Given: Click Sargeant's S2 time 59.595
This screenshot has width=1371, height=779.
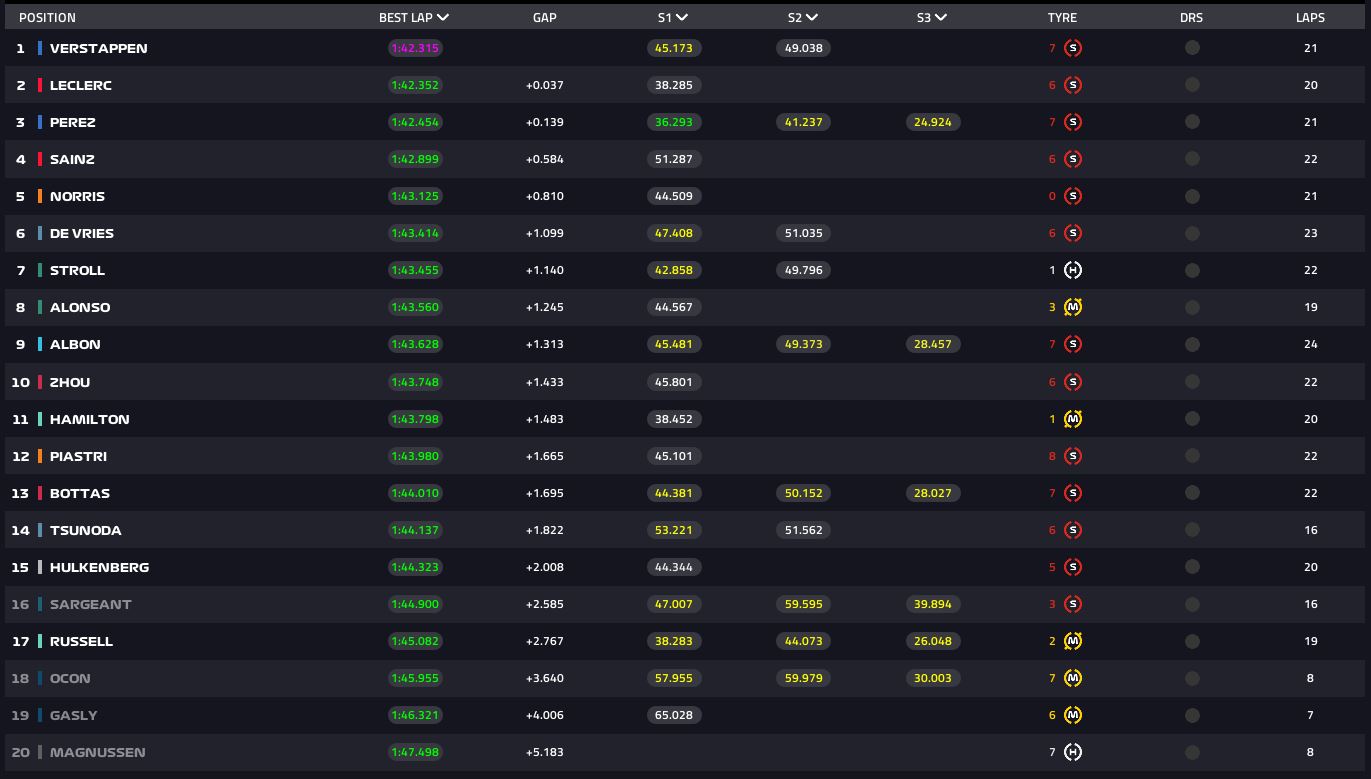Looking at the screenshot, I should [x=803, y=604].
